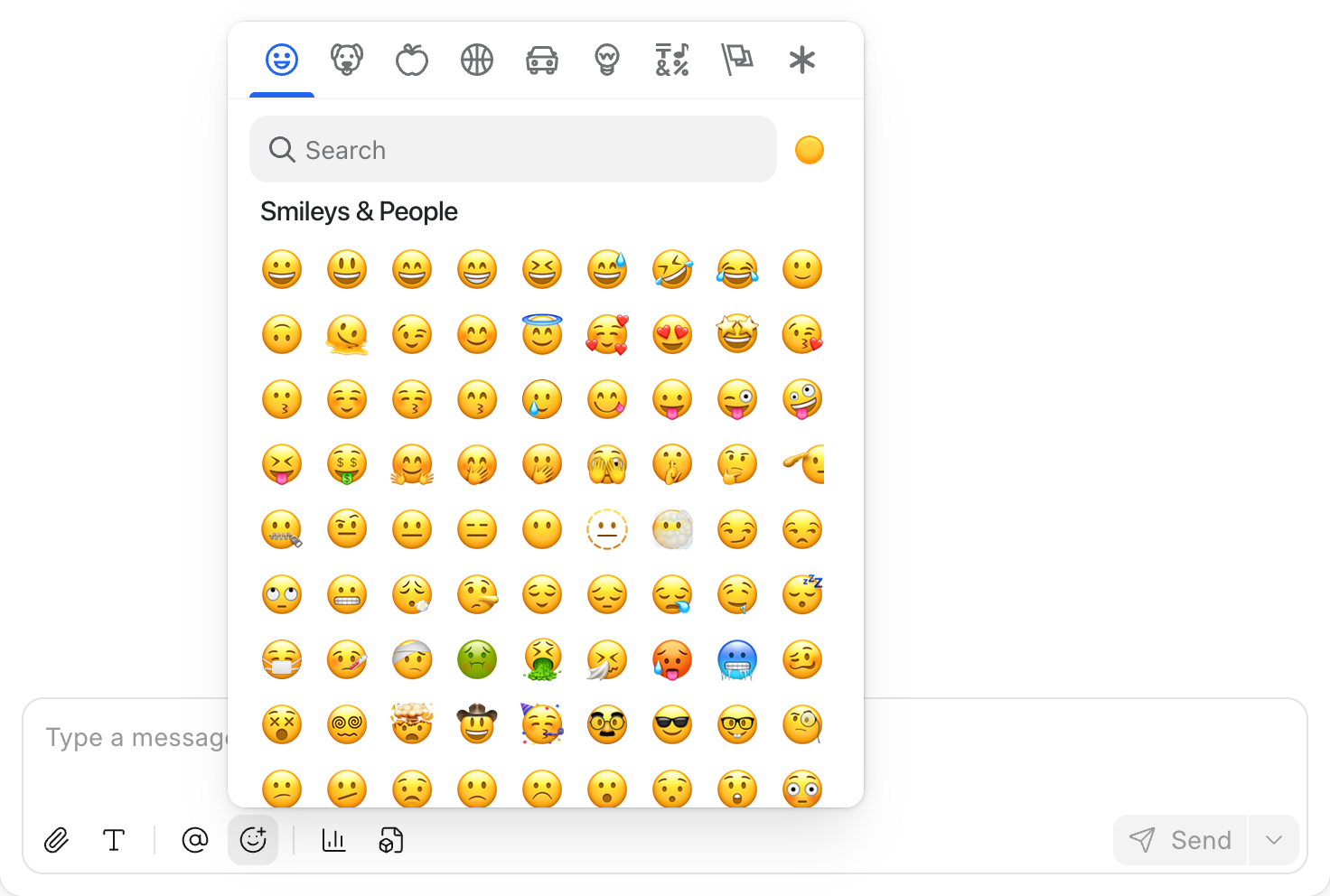Attach a file with the paperclip icon
The height and width of the screenshot is (896, 1330).
click(x=56, y=840)
